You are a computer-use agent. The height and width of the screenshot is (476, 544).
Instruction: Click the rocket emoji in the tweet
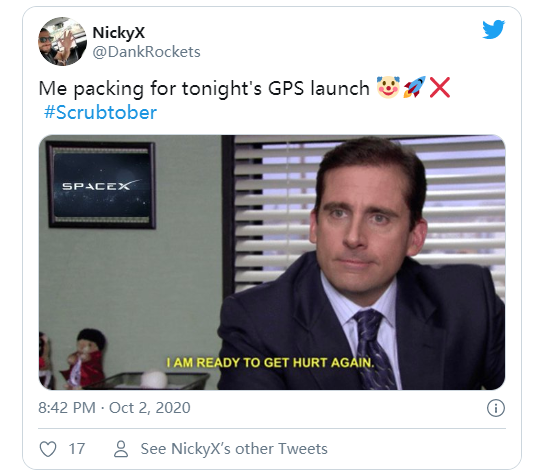point(414,87)
